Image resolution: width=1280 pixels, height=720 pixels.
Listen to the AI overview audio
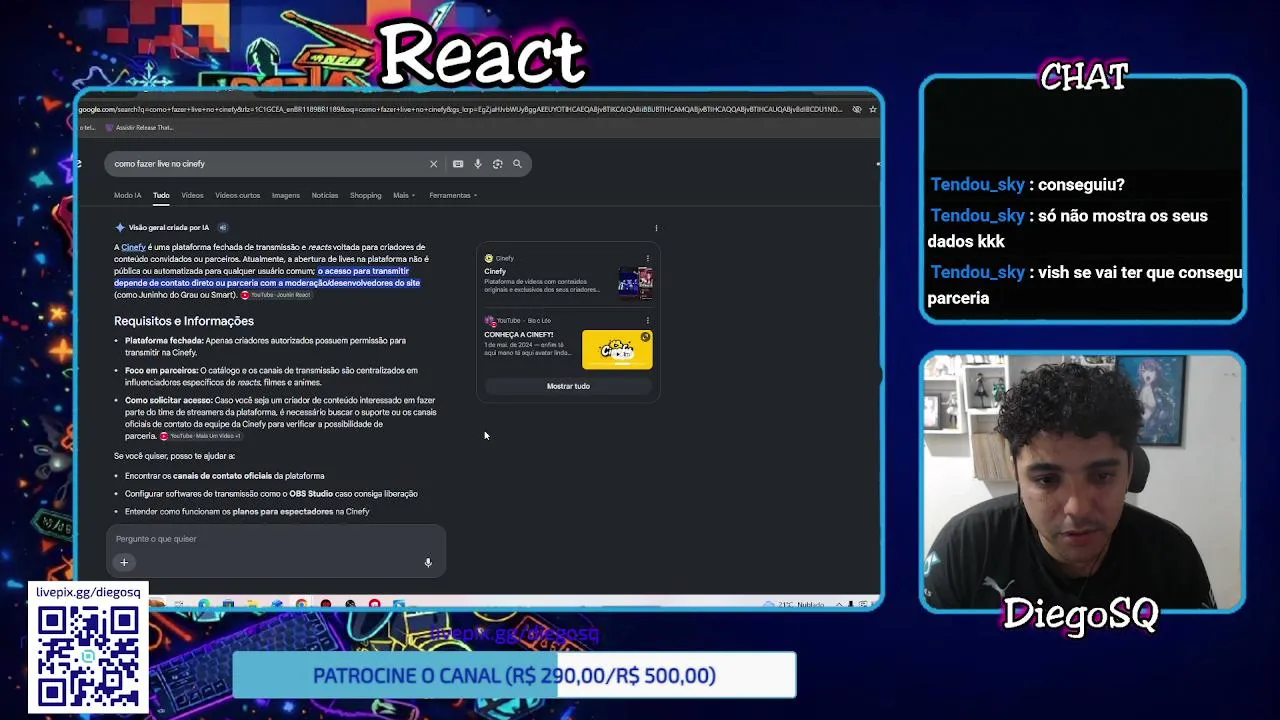click(223, 228)
